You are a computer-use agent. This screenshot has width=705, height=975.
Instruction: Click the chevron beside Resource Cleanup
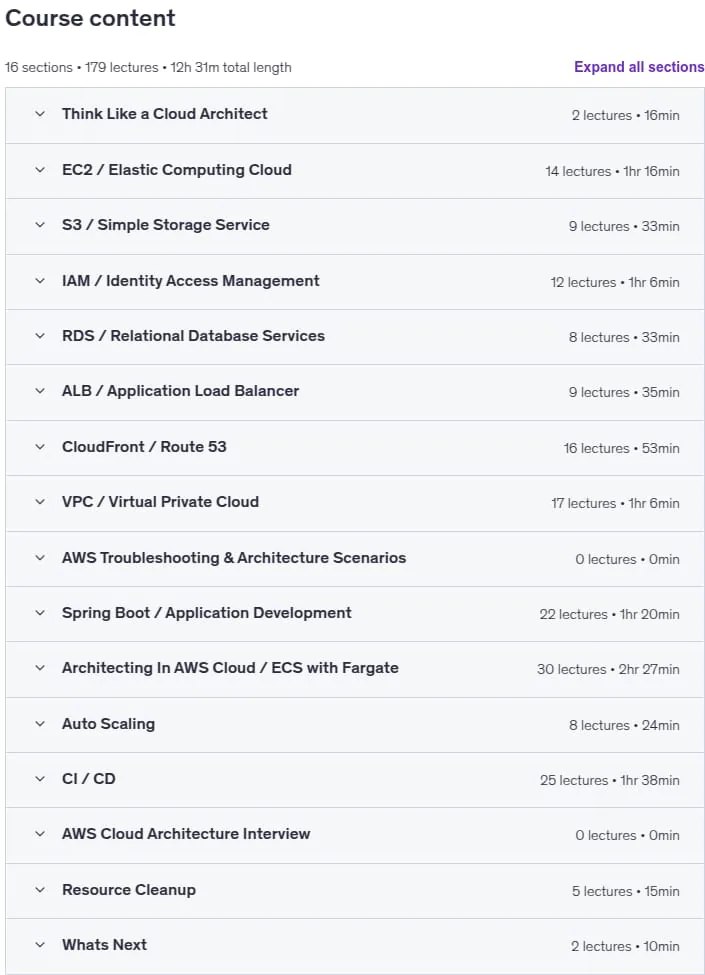tap(40, 890)
